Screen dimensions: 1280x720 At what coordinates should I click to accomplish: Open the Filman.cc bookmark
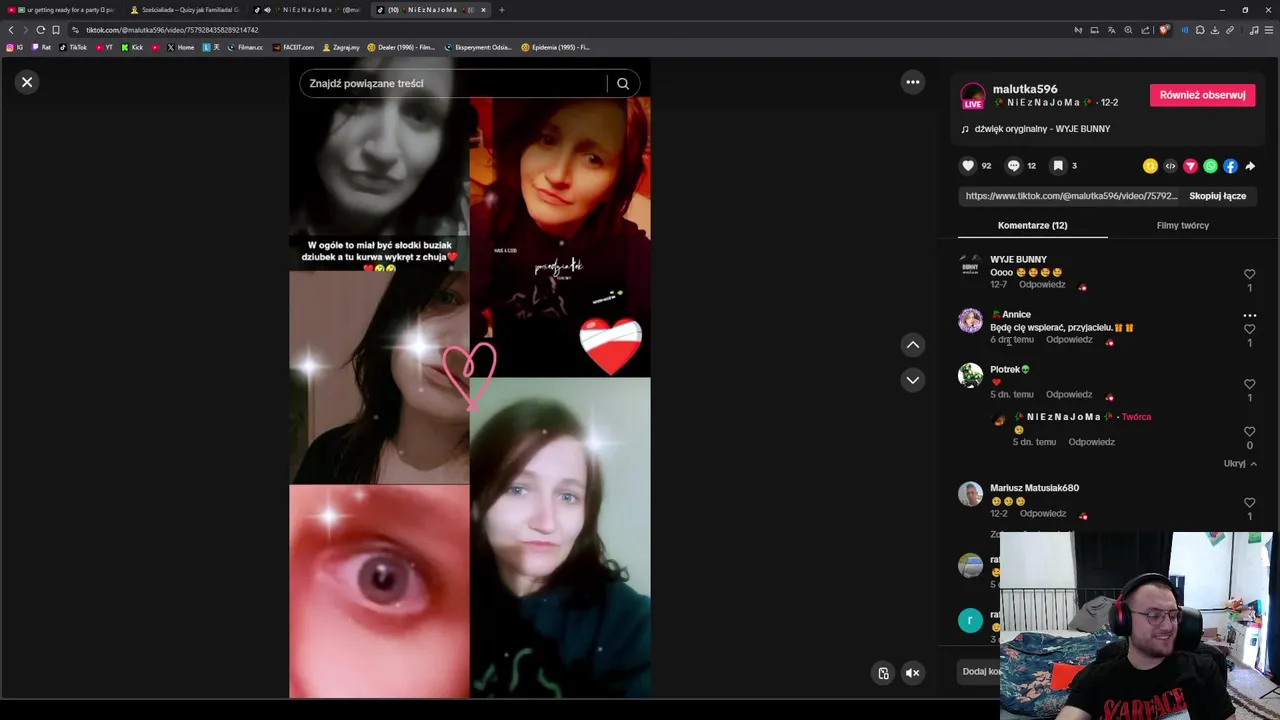(x=245, y=47)
